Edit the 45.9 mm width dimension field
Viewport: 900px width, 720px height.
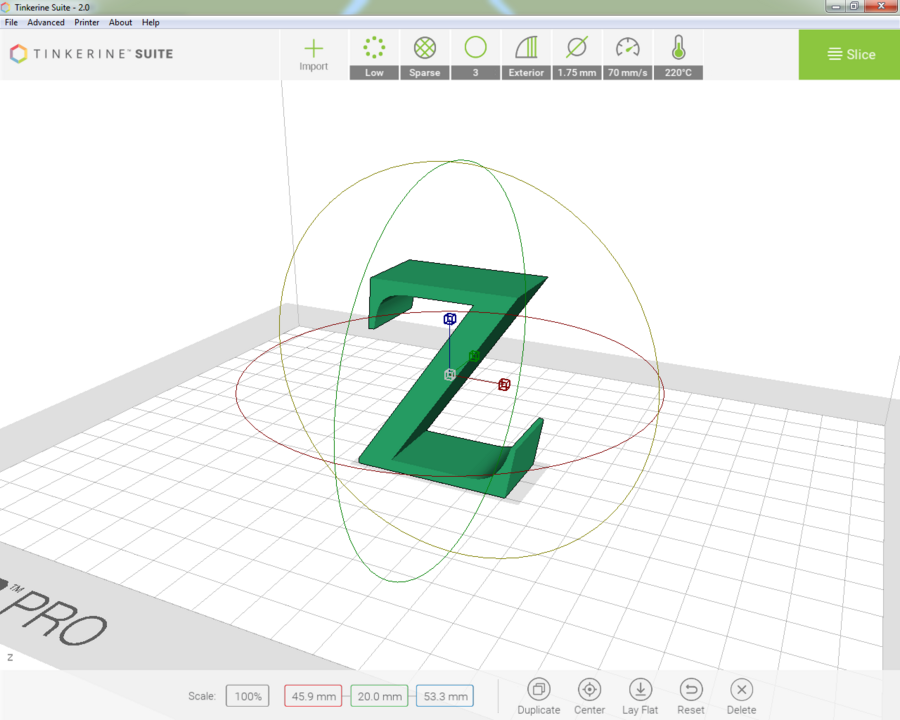tap(313, 695)
